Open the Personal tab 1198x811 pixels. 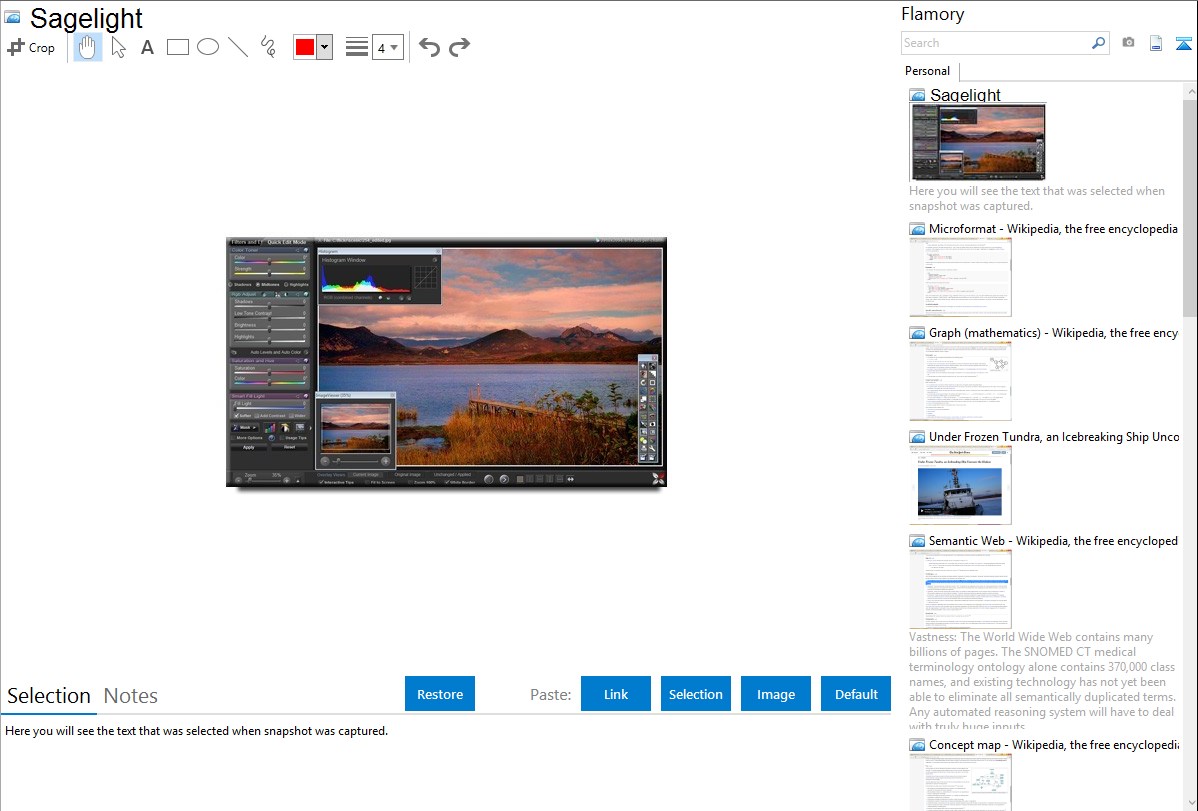927,71
